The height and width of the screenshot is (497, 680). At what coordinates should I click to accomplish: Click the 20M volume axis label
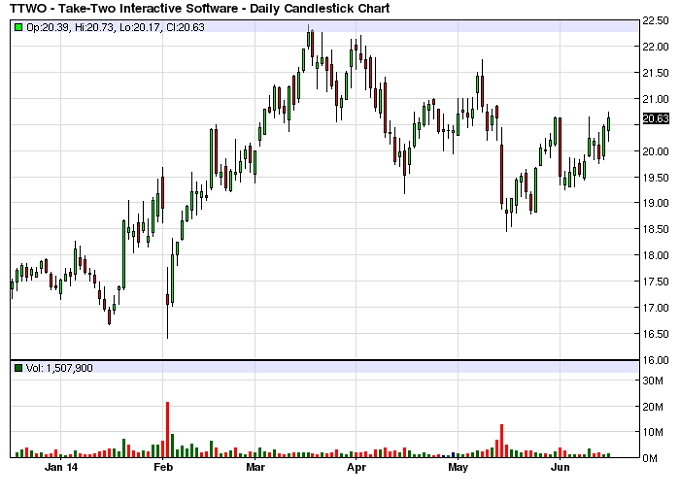tap(653, 407)
